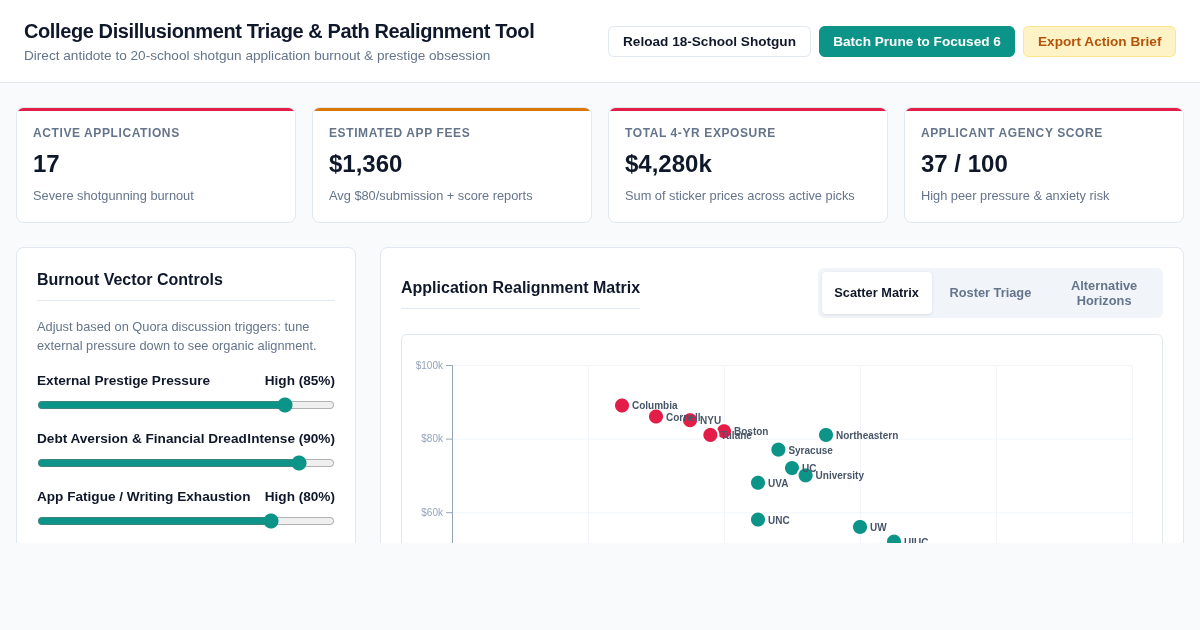Click the Avg $80/submission + score reports note
Screen dimensions: 1200x630
(x=431, y=196)
